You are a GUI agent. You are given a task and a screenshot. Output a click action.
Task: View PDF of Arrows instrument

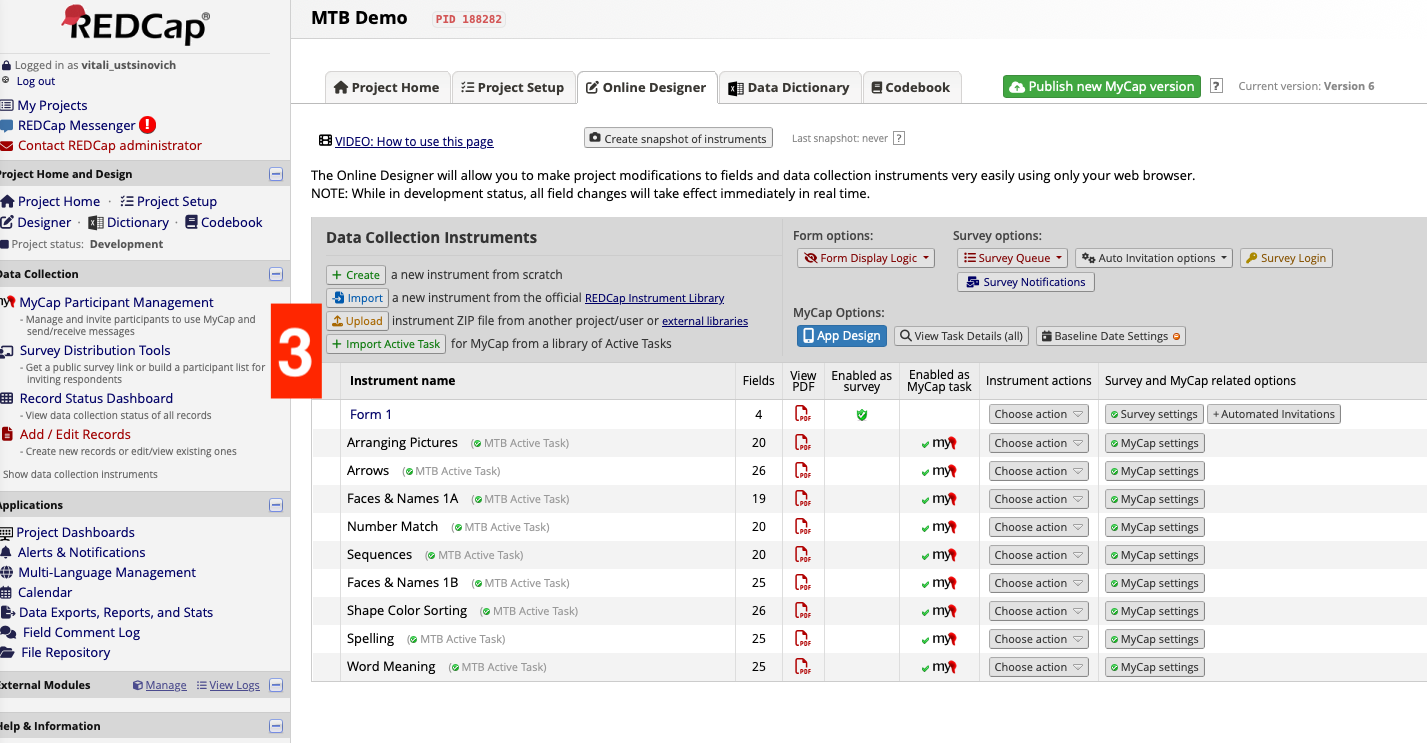pyautogui.click(x=803, y=470)
